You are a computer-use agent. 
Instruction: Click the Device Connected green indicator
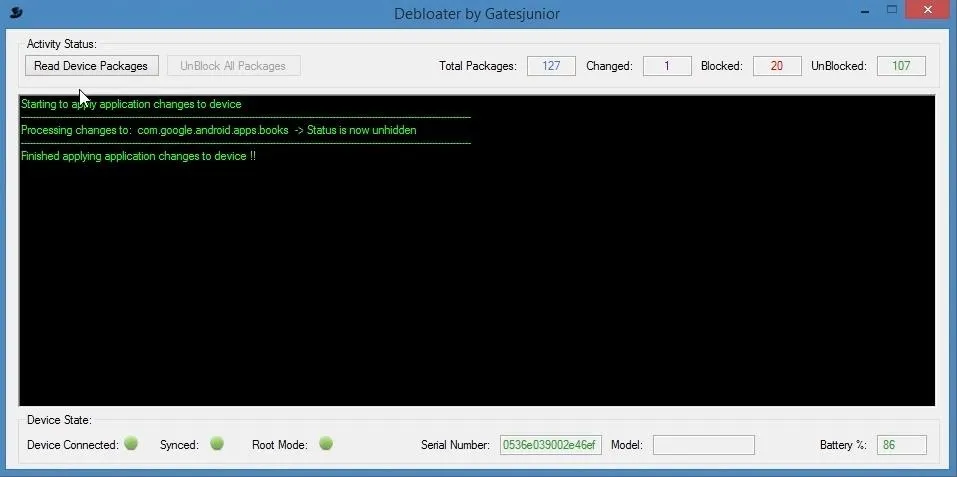(131, 443)
